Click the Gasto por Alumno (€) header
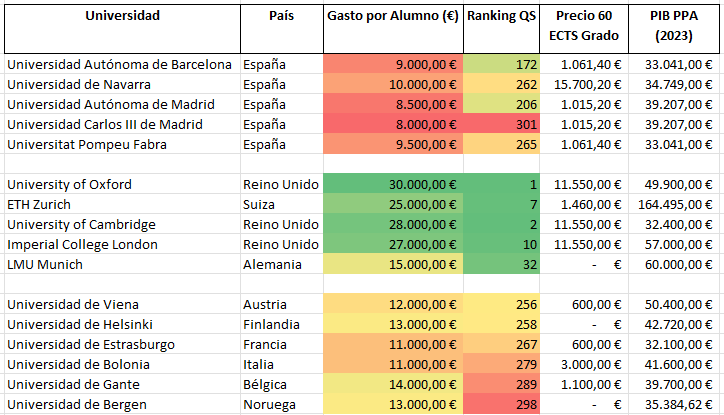The height and width of the screenshot is (415, 724). pos(393,29)
